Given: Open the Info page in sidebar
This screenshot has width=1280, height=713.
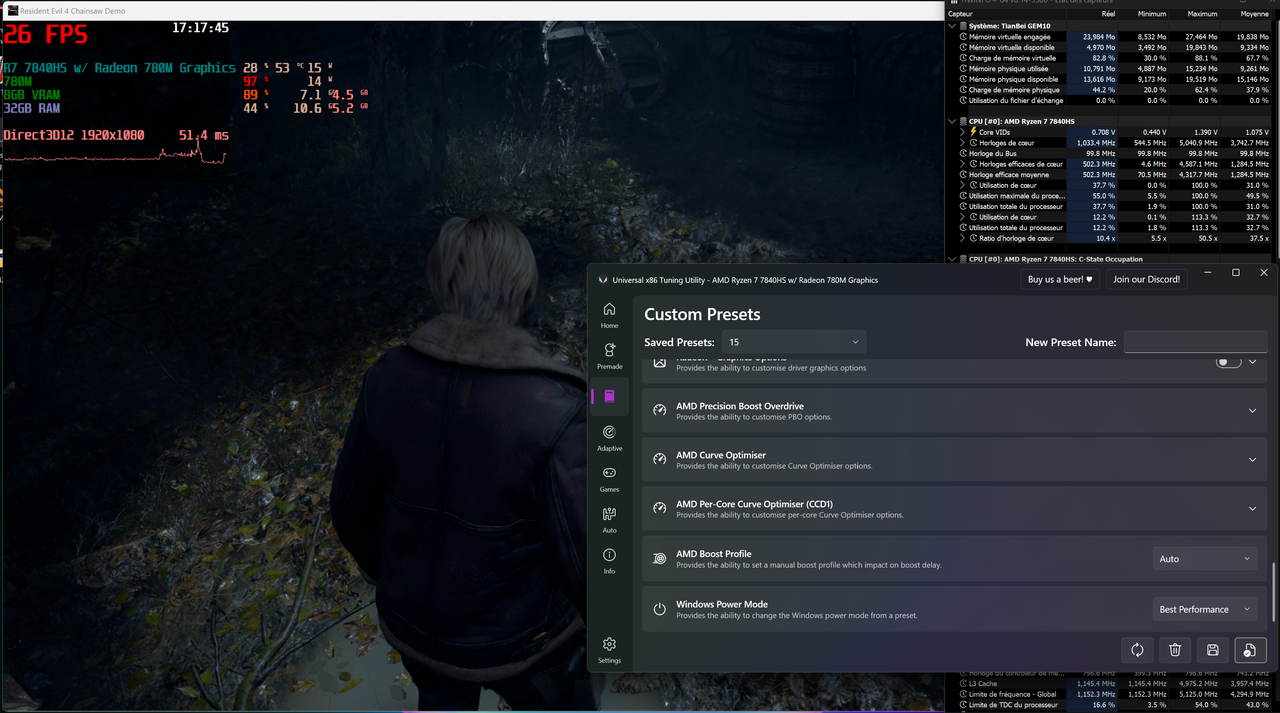Looking at the screenshot, I should tap(609, 561).
